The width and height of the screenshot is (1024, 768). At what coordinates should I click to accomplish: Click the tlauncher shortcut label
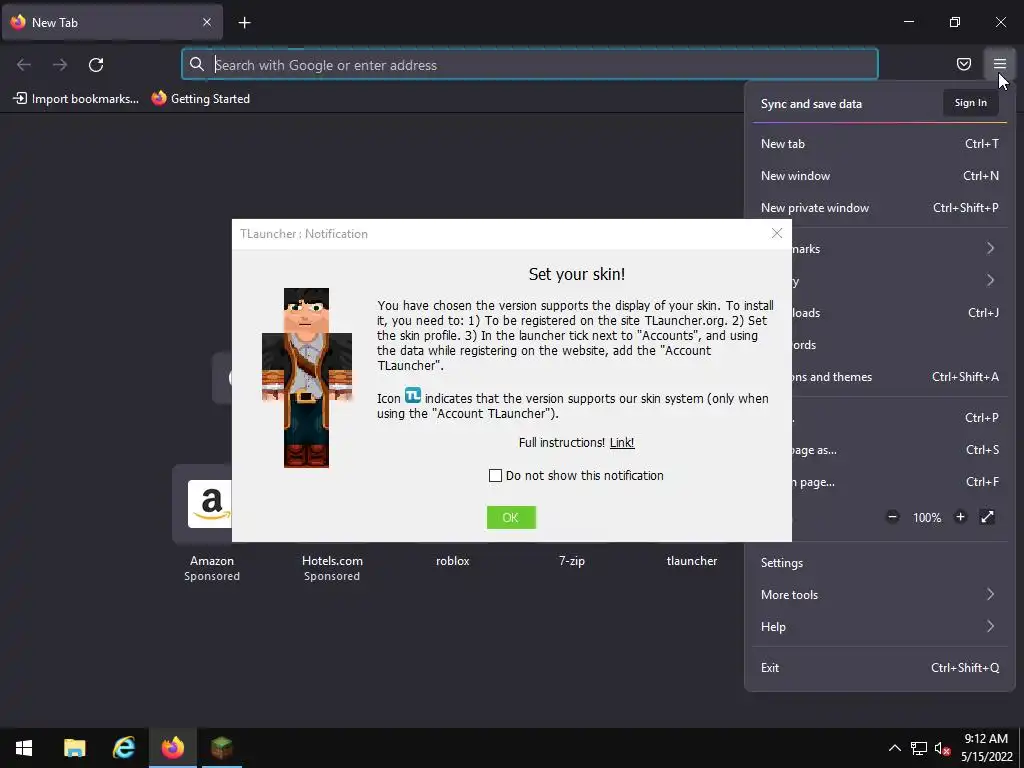coord(692,561)
